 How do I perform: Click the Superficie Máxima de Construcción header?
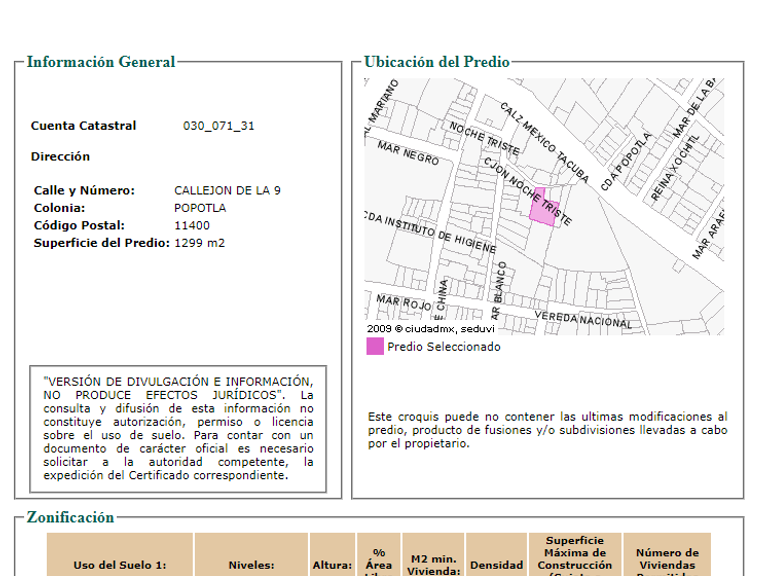575,557
